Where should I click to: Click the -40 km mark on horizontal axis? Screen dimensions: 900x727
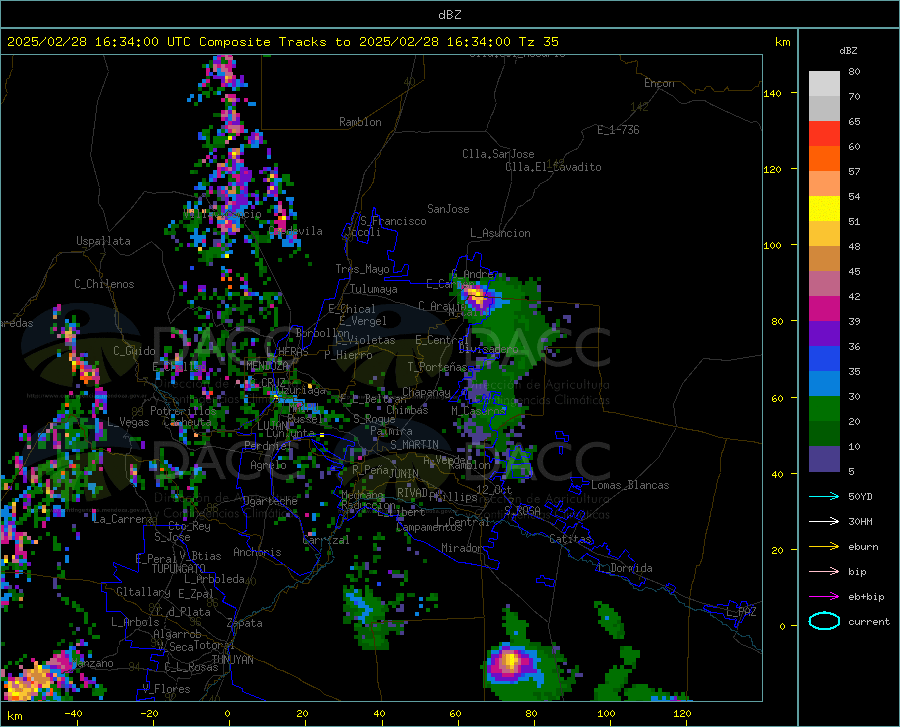pos(73,713)
